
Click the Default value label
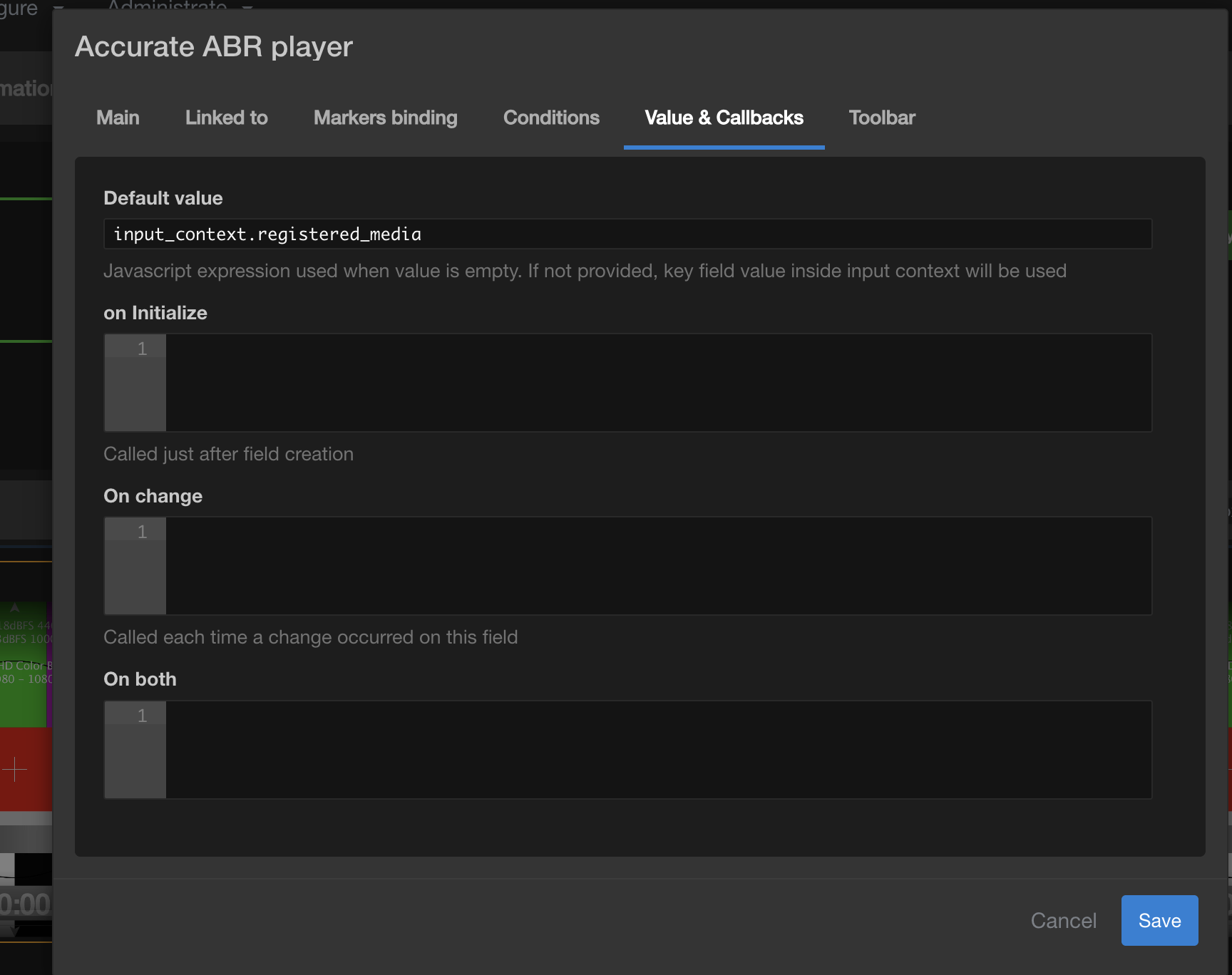pyautogui.click(x=163, y=198)
